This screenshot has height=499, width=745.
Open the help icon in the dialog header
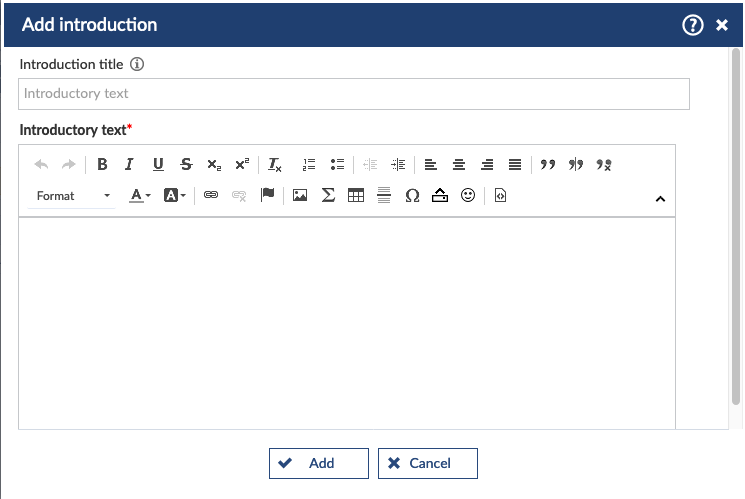click(x=693, y=25)
